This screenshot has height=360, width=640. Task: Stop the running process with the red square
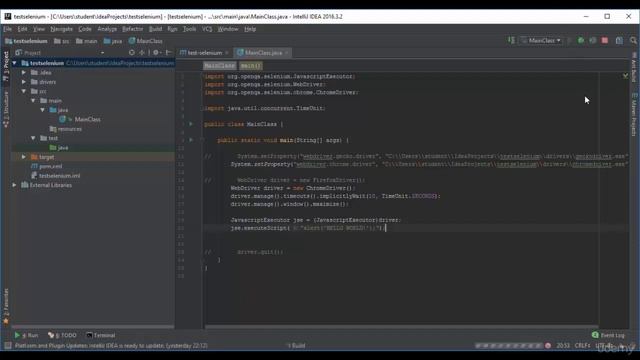point(605,40)
